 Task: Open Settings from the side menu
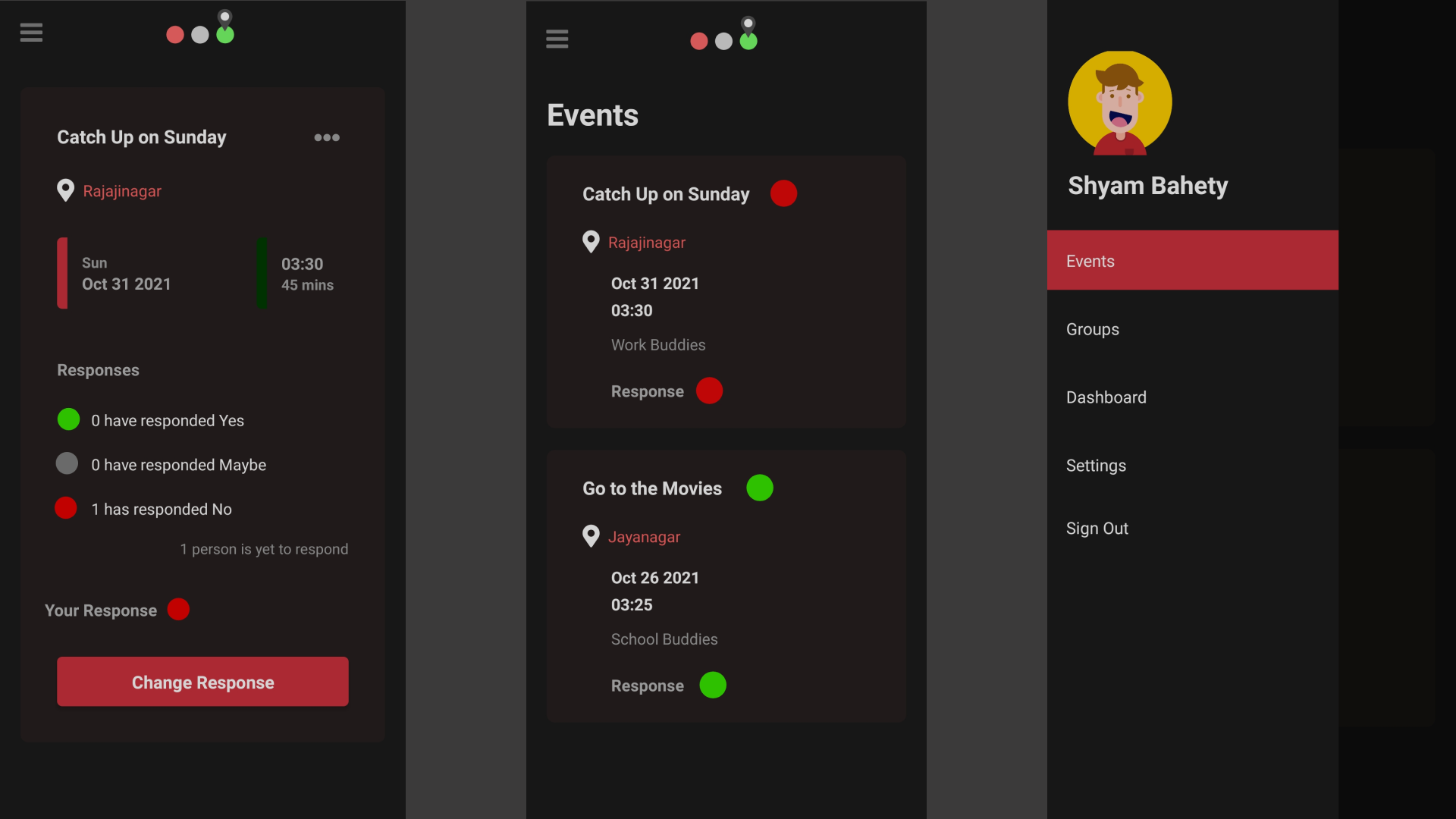[1096, 466]
